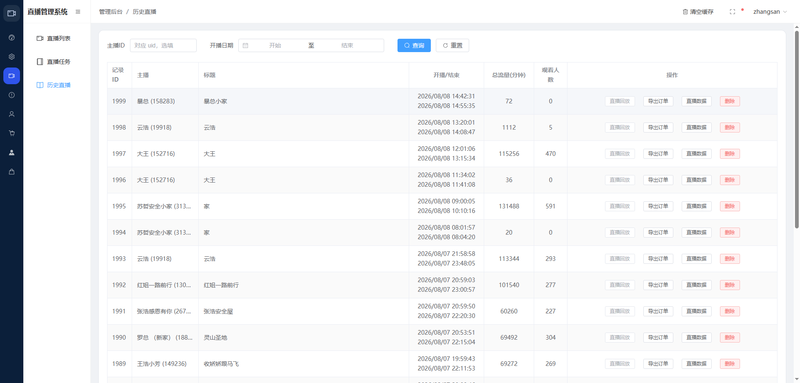Click the calendar icon in the date range picker
The height and width of the screenshot is (383, 800).
click(x=245, y=45)
